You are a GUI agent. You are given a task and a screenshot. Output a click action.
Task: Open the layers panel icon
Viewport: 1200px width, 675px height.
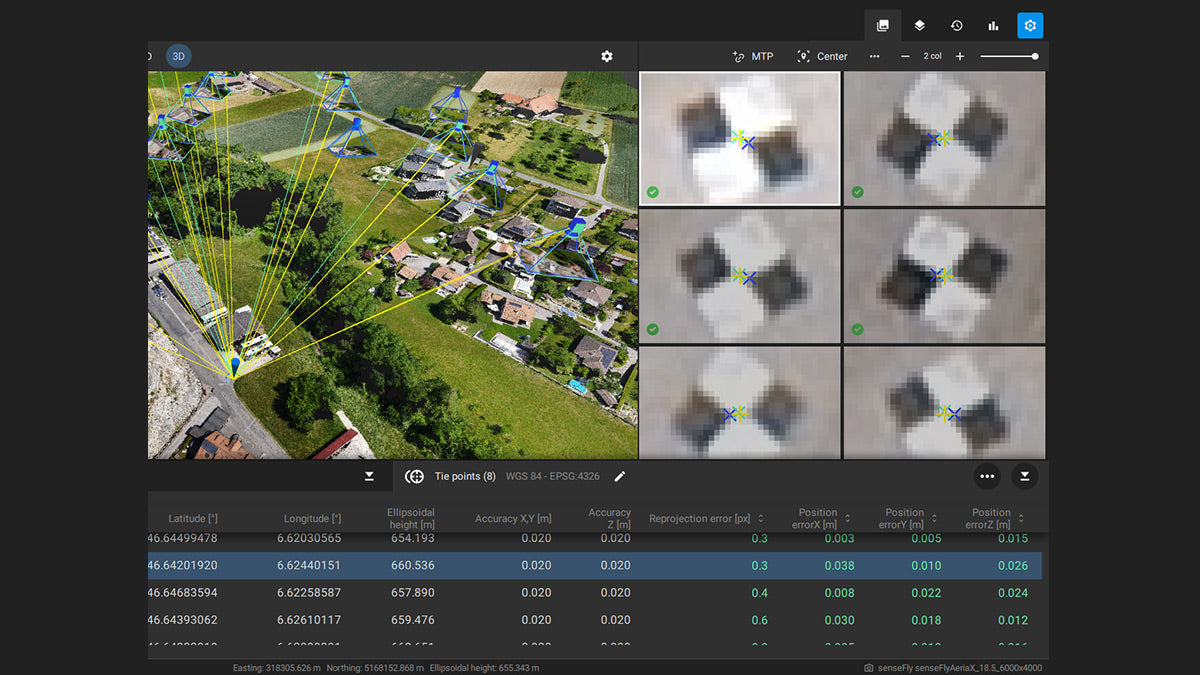click(x=919, y=26)
